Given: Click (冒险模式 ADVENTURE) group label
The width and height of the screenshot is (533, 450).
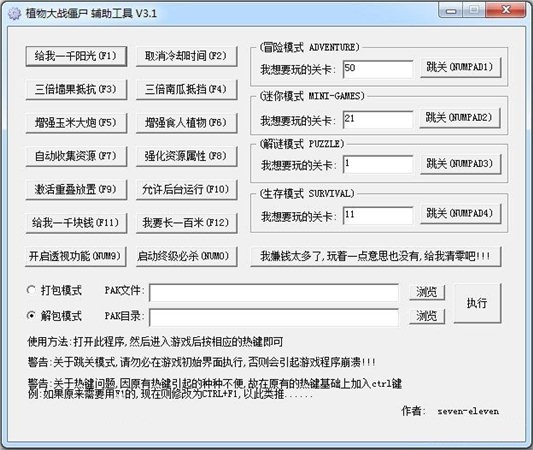Looking at the screenshot, I should [309, 47].
